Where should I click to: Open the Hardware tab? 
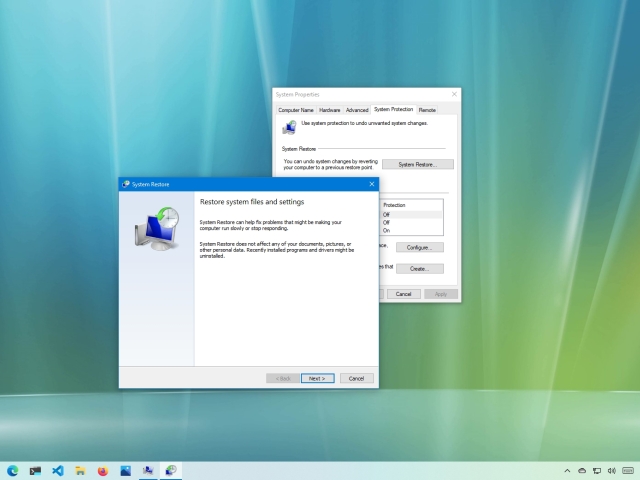tap(329, 110)
